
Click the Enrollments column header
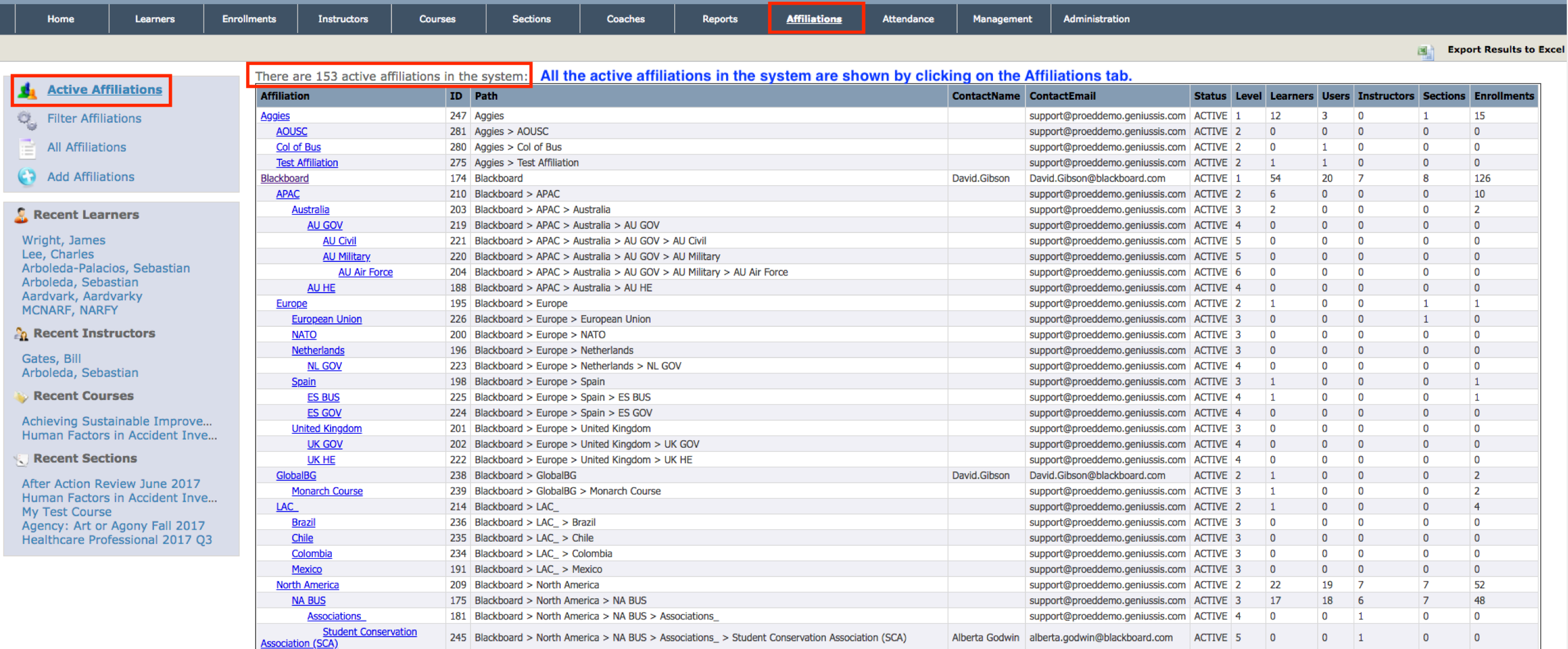(1504, 96)
